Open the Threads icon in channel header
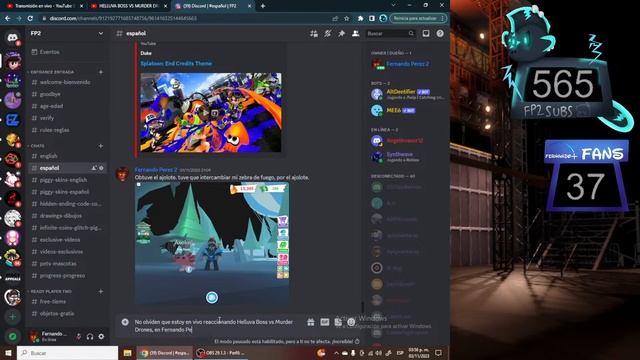The image size is (640, 360). click(x=313, y=33)
